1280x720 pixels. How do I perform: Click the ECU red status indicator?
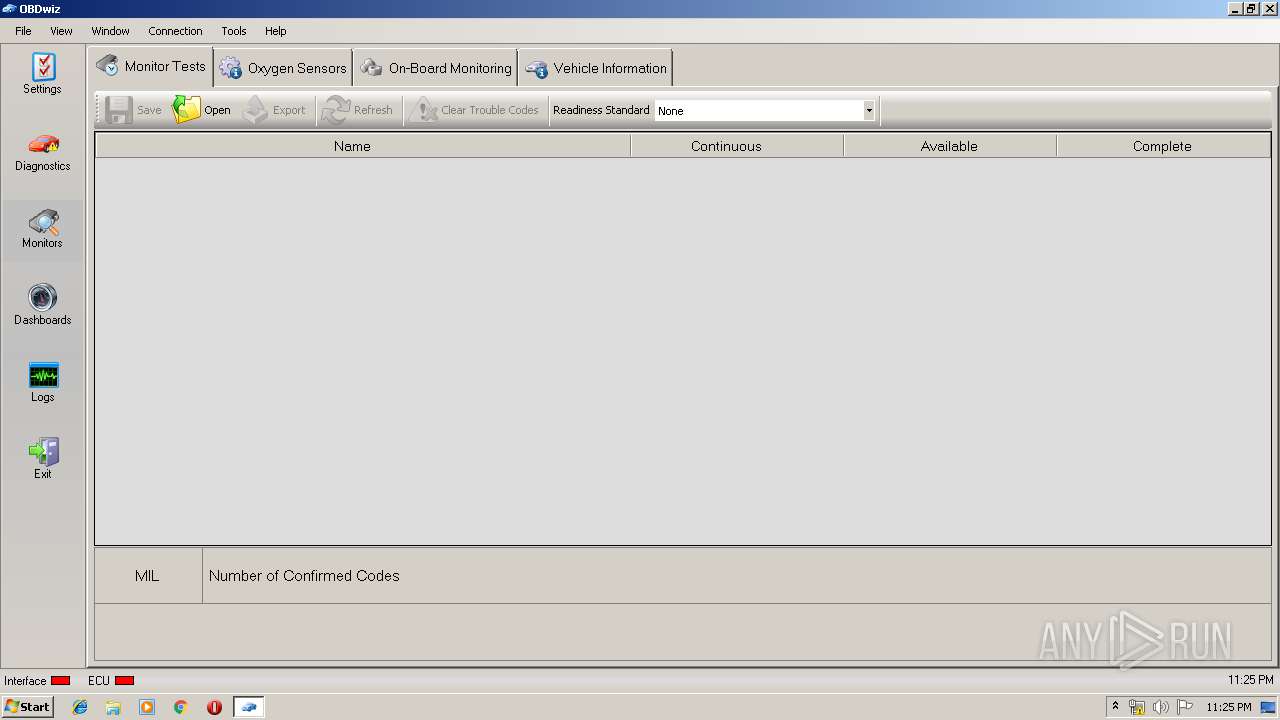pyautogui.click(x=124, y=681)
